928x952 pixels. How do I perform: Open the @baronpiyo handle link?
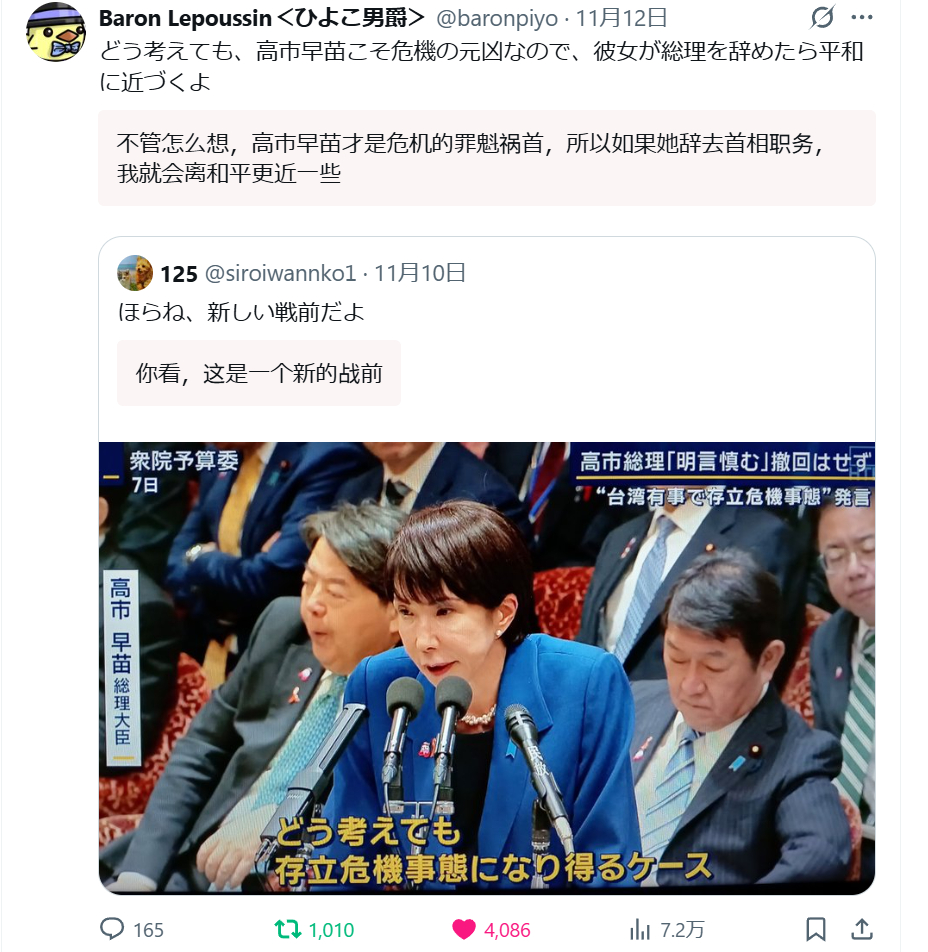[497, 18]
